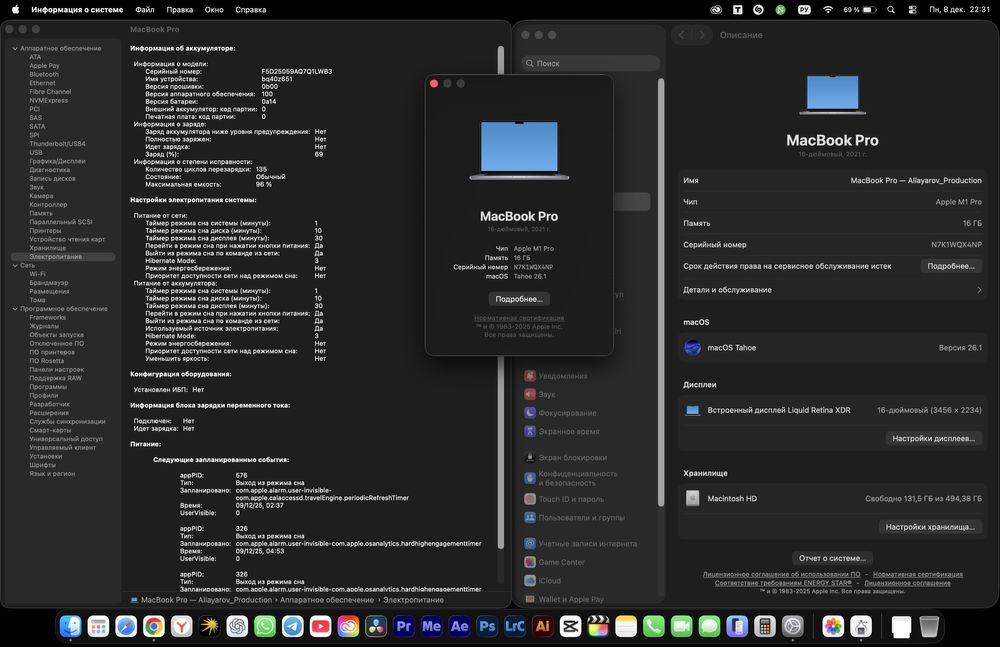Open the Правка menu

coord(180,10)
